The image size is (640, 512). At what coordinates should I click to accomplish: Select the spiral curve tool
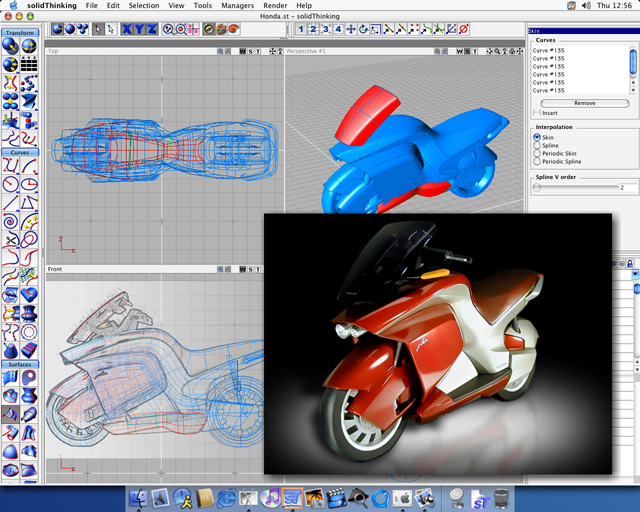(10, 222)
